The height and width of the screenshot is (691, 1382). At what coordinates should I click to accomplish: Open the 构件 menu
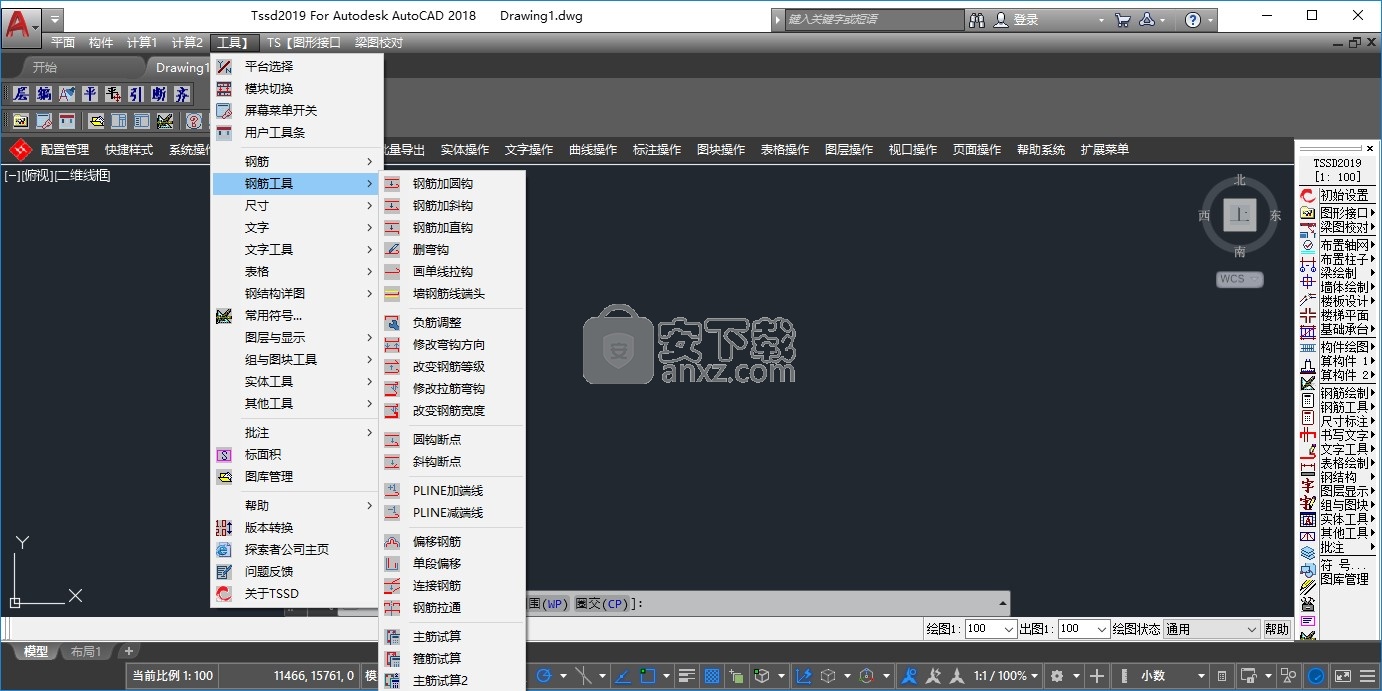(101, 43)
